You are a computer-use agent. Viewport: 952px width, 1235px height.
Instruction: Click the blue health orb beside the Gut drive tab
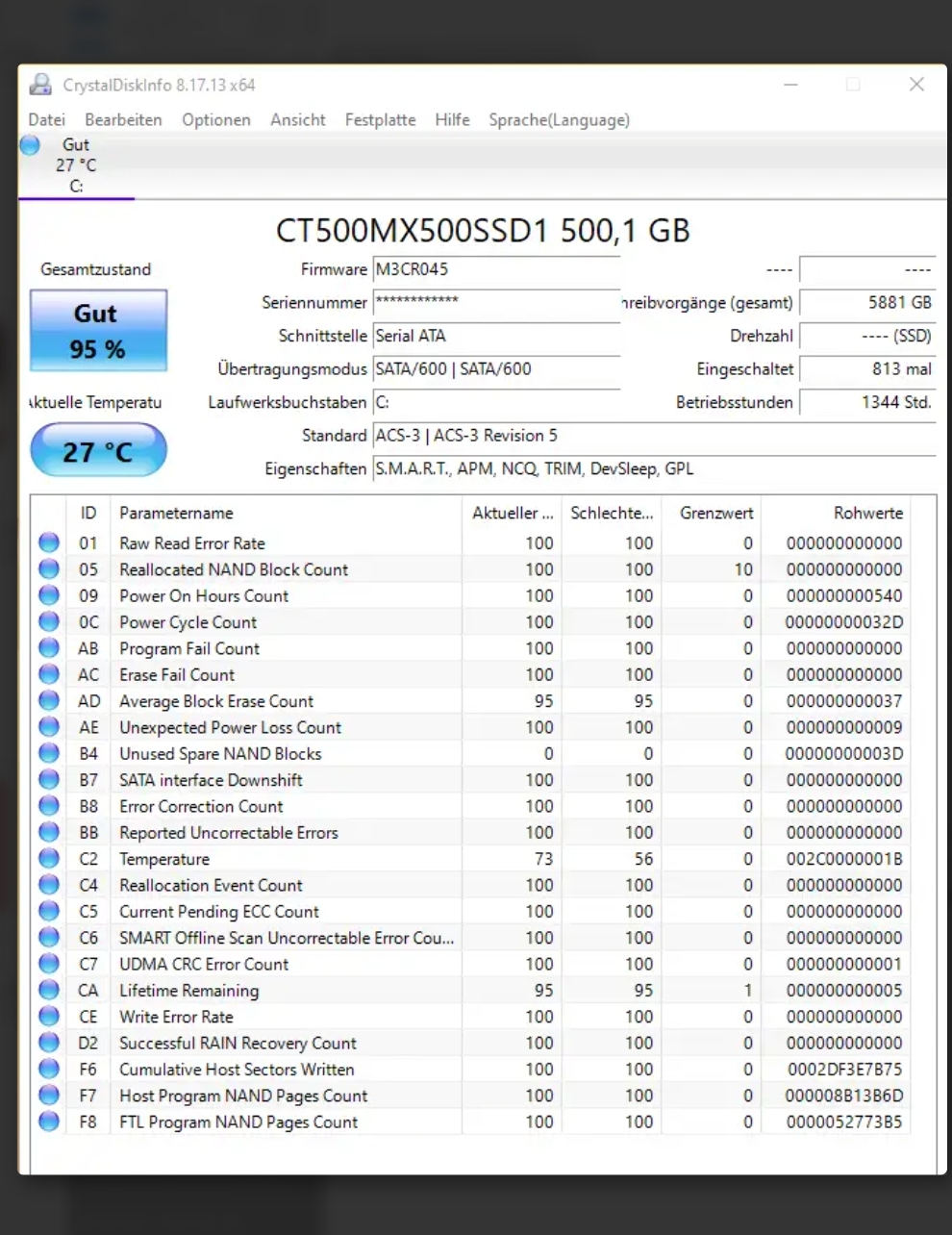(x=31, y=145)
